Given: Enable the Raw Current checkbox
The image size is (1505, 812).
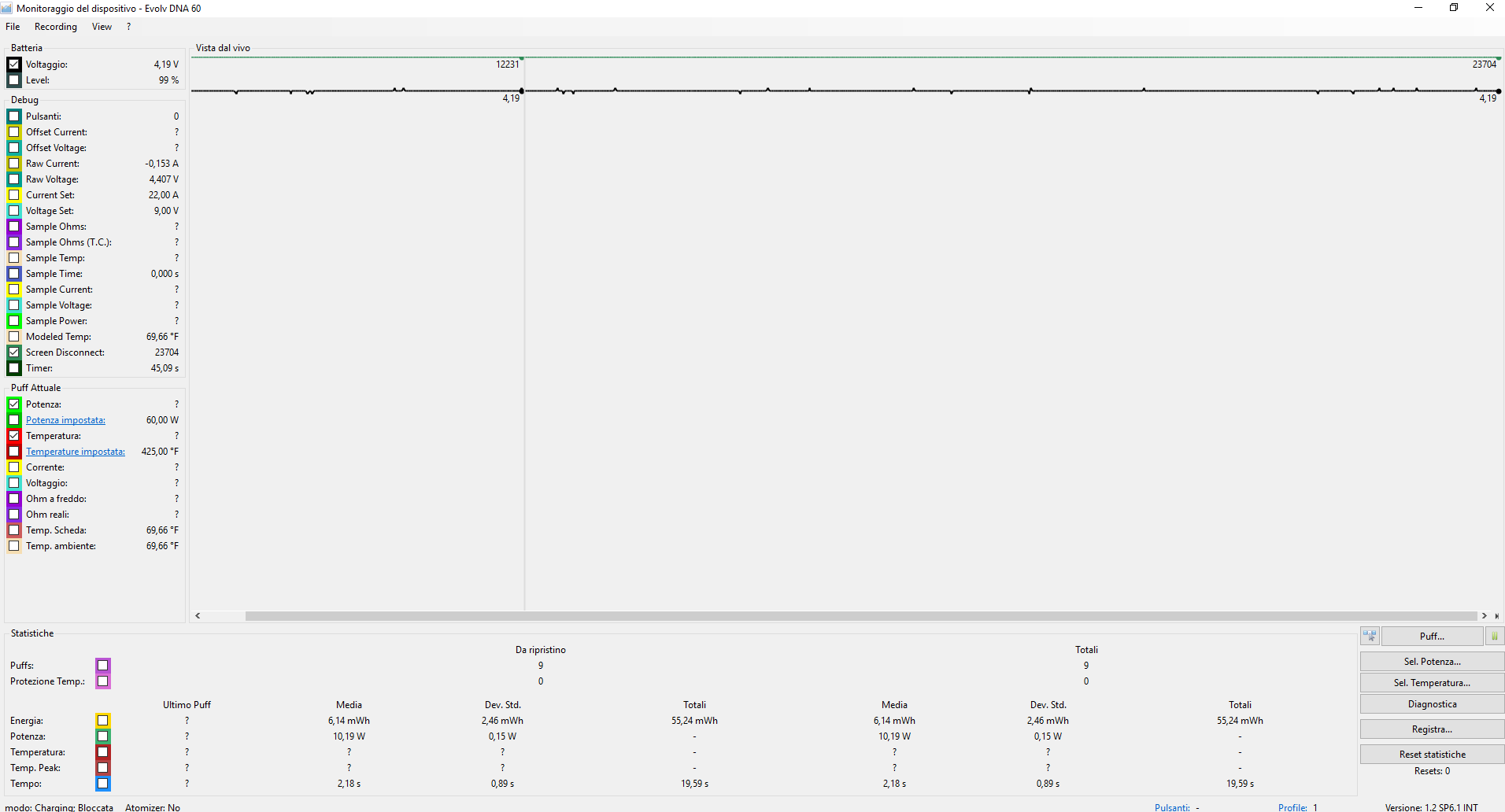Looking at the screenshot, I should [x=14, y=164].
